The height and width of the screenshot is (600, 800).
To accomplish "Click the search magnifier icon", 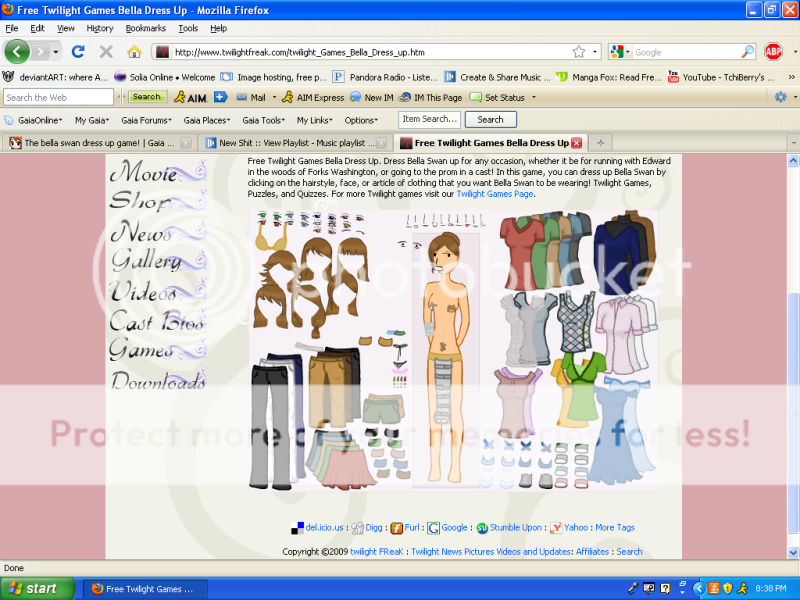I will (x=747, y=52).
